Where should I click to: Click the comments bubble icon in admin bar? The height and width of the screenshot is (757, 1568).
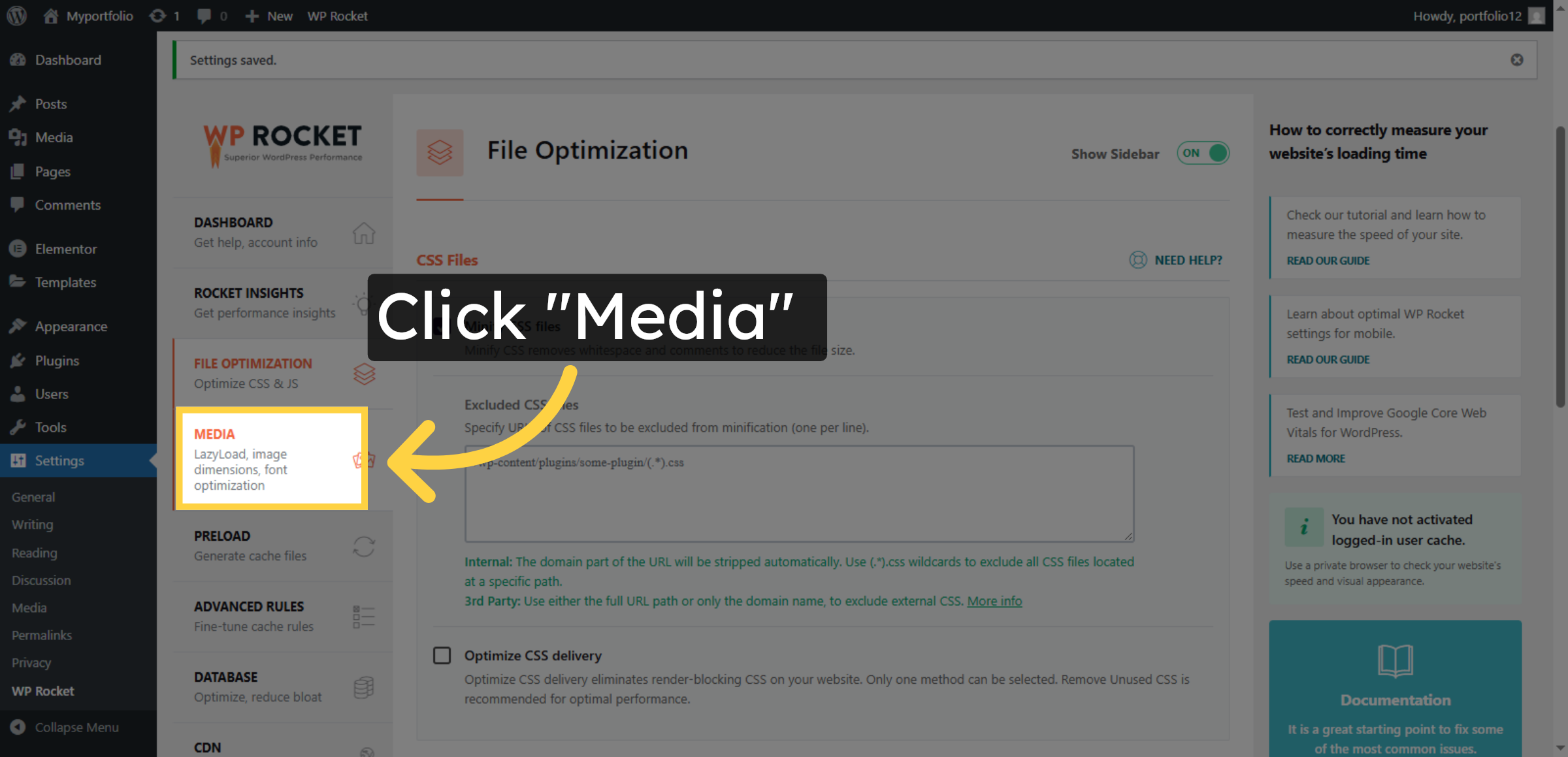[204, 15]
